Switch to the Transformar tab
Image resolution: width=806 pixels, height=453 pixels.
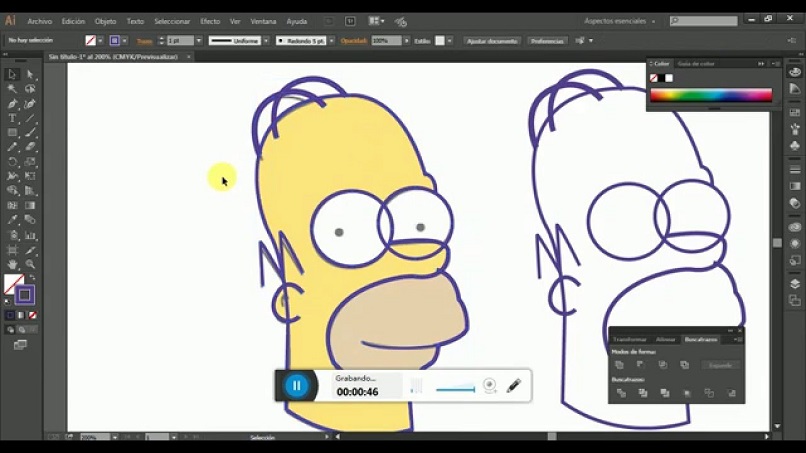pyautogui.click(x=630, y=339)
